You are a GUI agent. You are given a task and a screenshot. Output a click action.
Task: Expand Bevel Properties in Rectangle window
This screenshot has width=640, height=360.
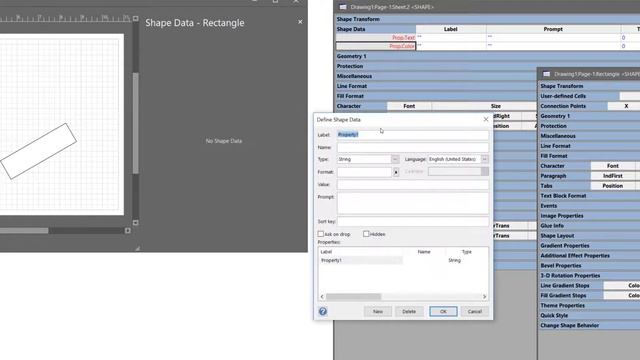pos(560,266)
